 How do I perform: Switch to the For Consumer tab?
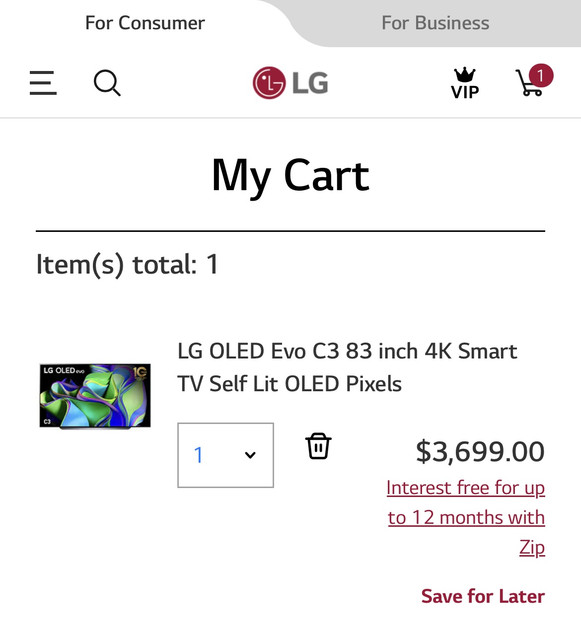coord(145,23)
